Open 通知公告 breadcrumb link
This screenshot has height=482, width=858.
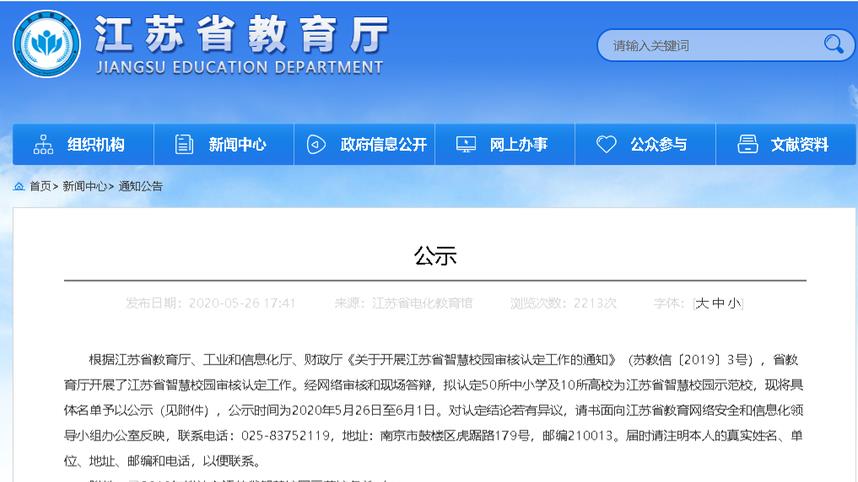click(x=140, y=186)
